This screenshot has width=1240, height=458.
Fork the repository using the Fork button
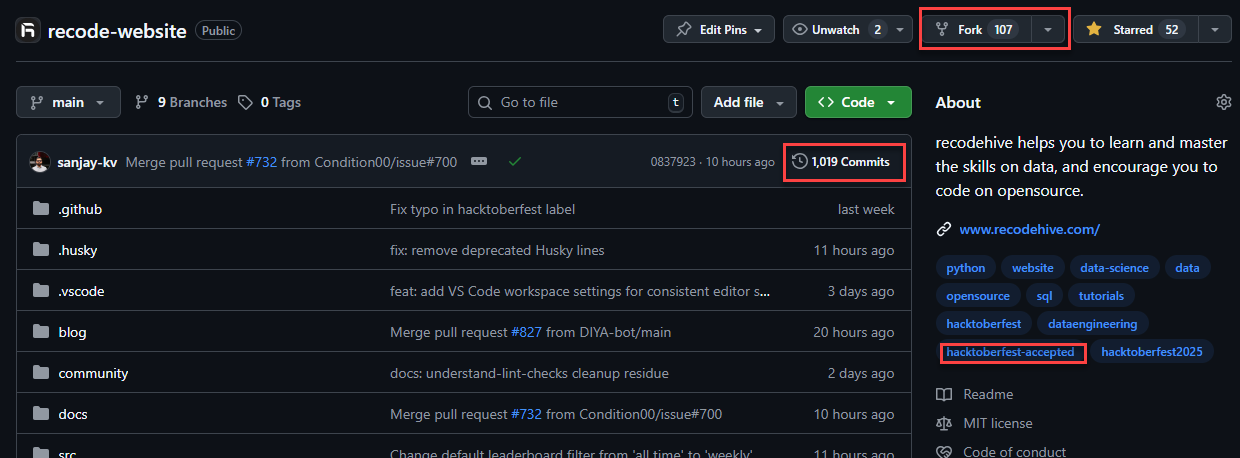(976, 30)
